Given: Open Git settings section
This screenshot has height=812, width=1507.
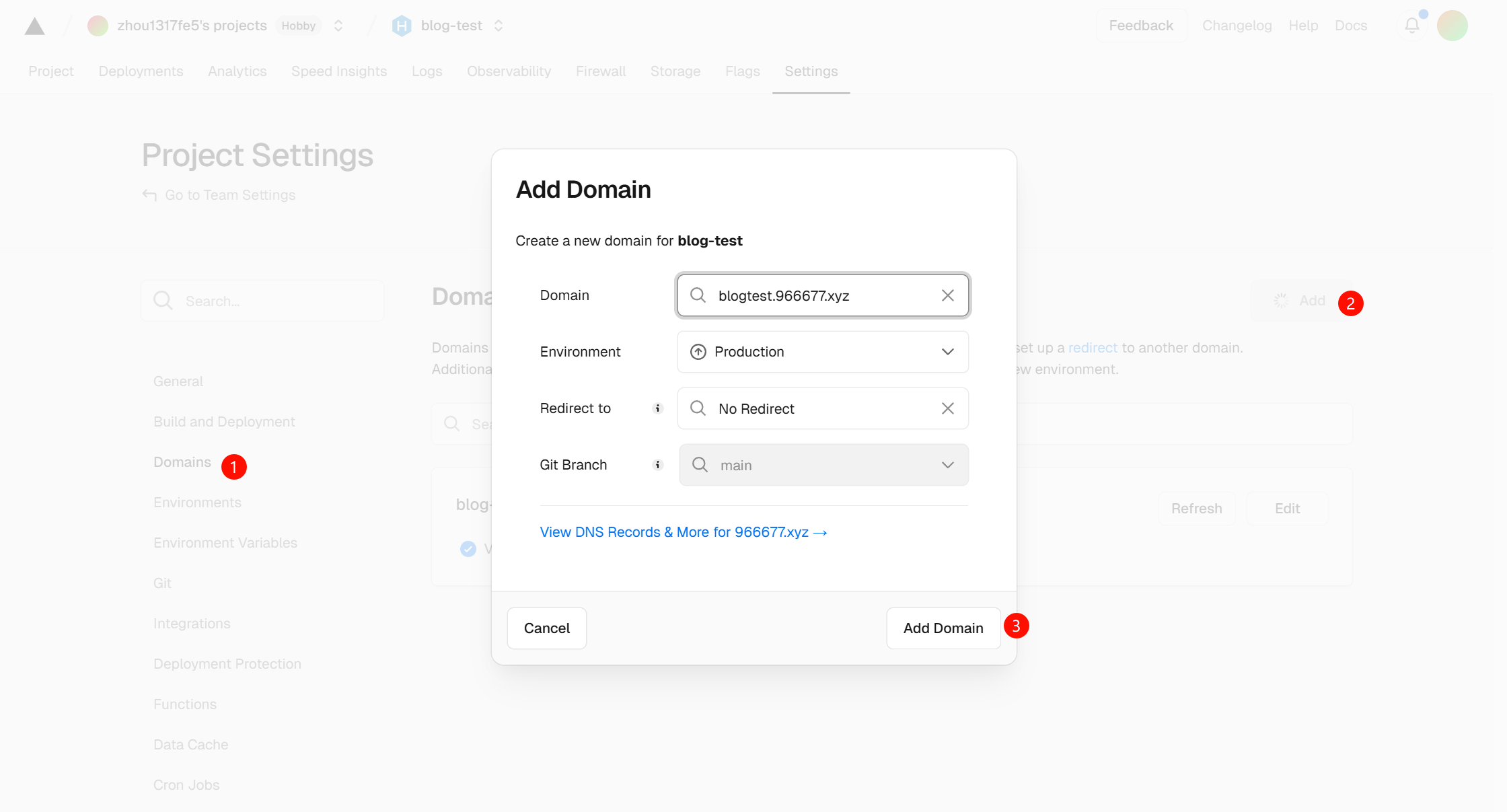Looking at the screenshot, I should [162, 583].
